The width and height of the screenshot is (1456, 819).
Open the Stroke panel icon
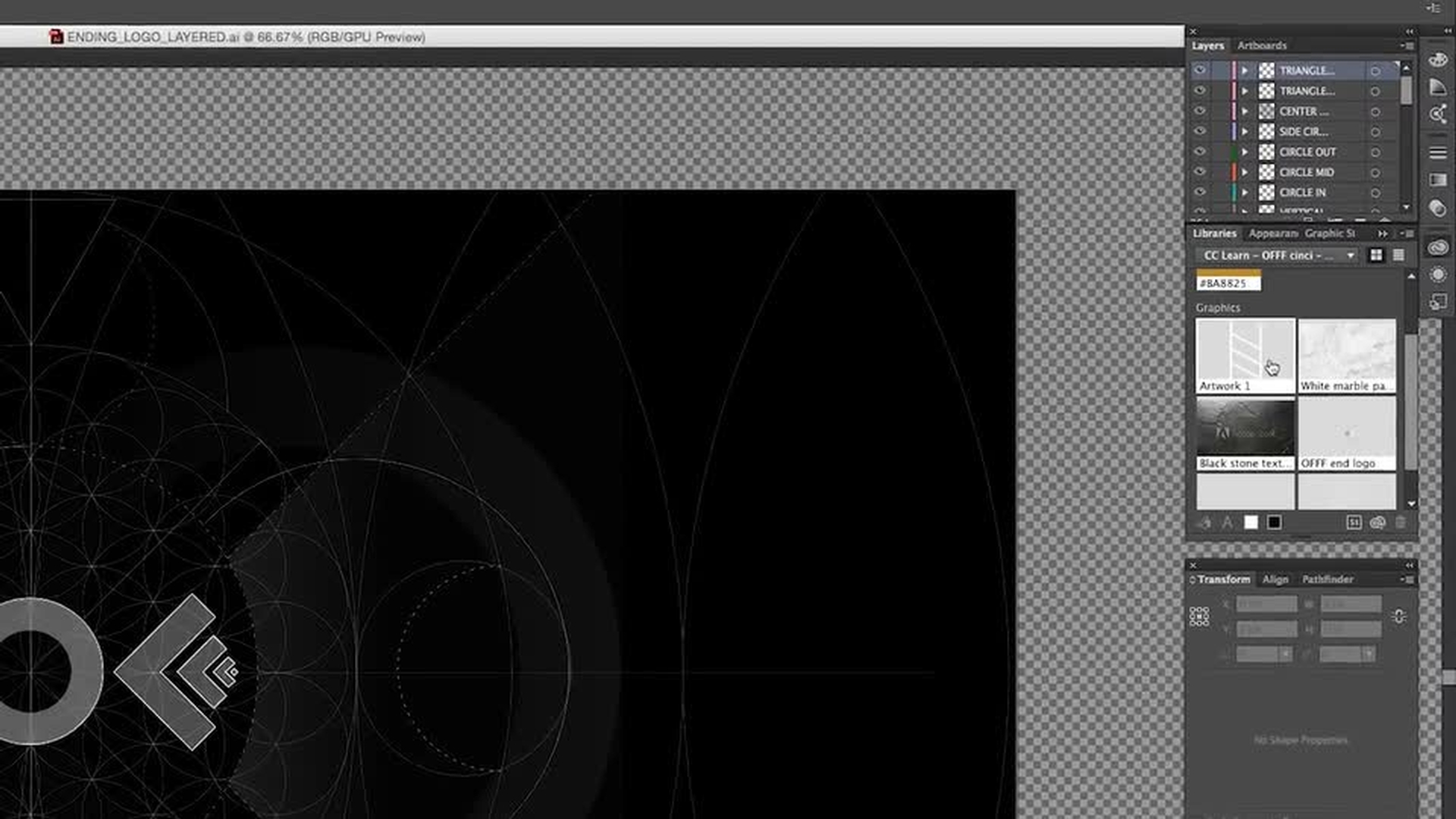(x=1438, y=152)
